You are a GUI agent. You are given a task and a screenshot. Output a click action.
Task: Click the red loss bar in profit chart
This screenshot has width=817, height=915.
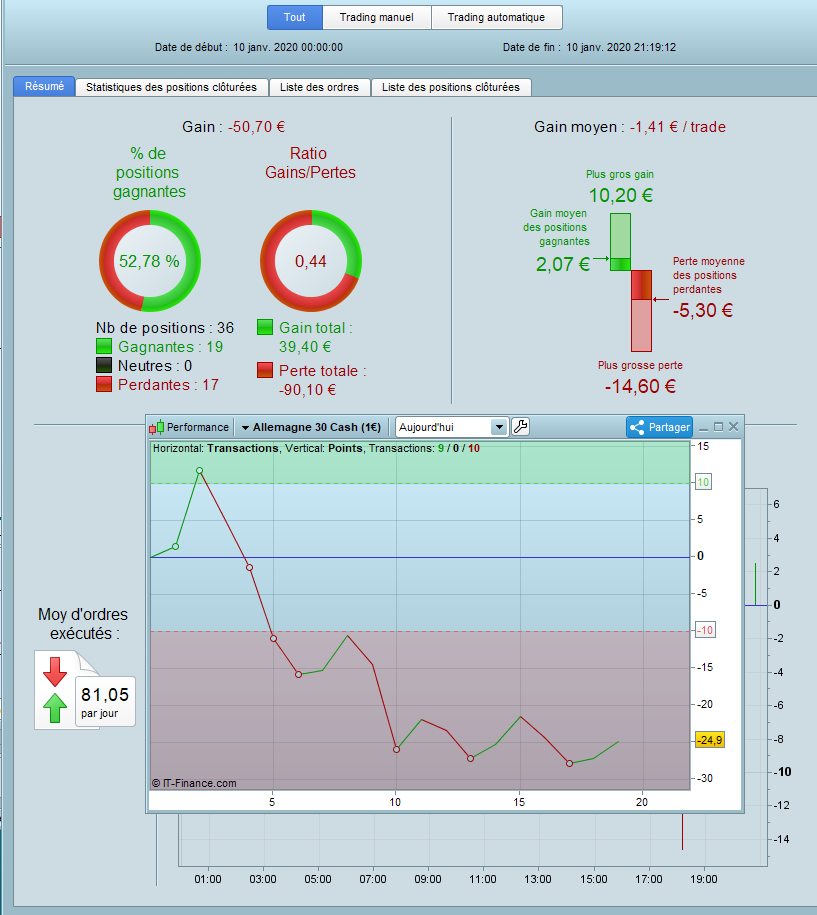tap(641, 311)
